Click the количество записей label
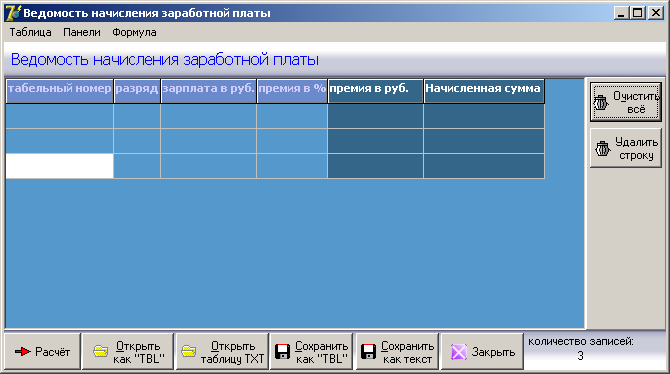670x374 pixels. (581, 342)
